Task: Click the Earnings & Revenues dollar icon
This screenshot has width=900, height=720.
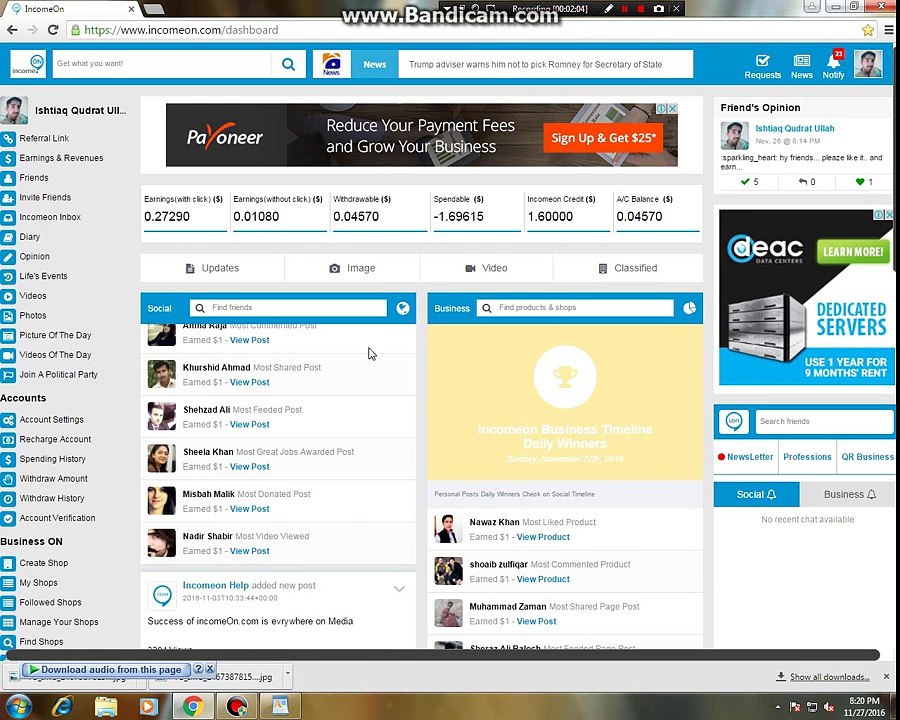Action: (8, 158)
